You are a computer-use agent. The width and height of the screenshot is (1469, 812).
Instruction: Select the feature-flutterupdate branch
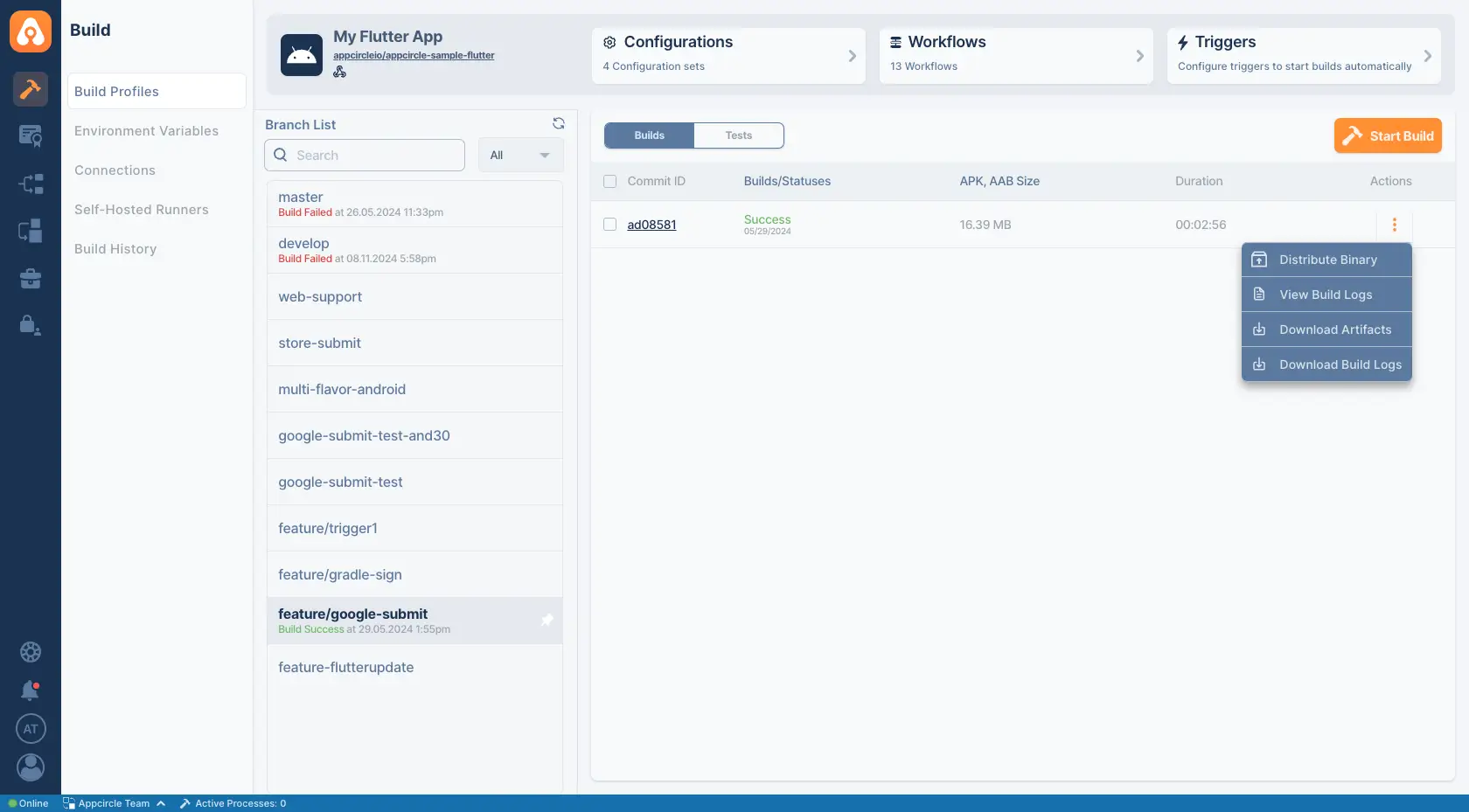click(414, 667)
